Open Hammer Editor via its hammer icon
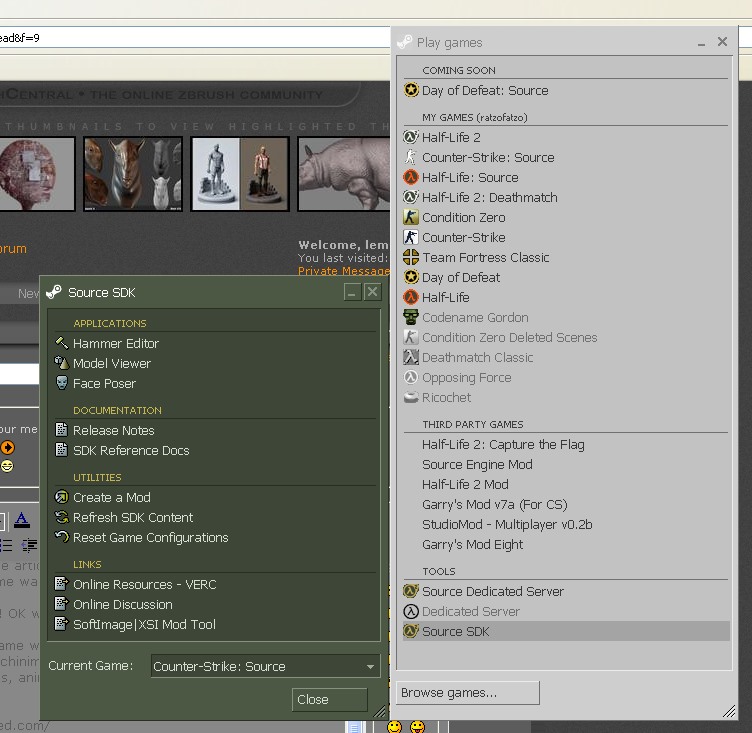 tap(62, 343)
